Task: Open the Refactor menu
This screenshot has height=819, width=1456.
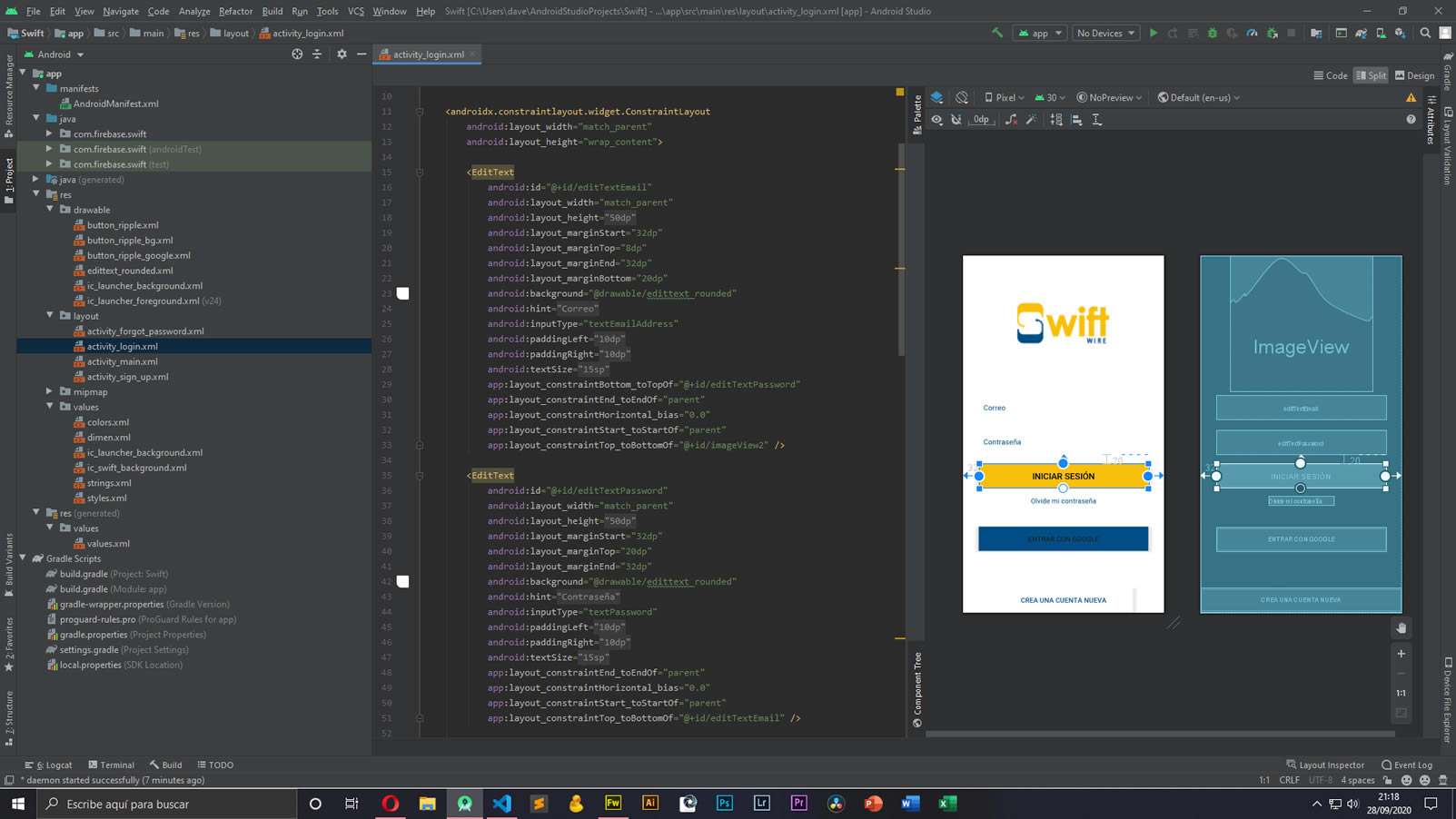Action: coord(235,11)
